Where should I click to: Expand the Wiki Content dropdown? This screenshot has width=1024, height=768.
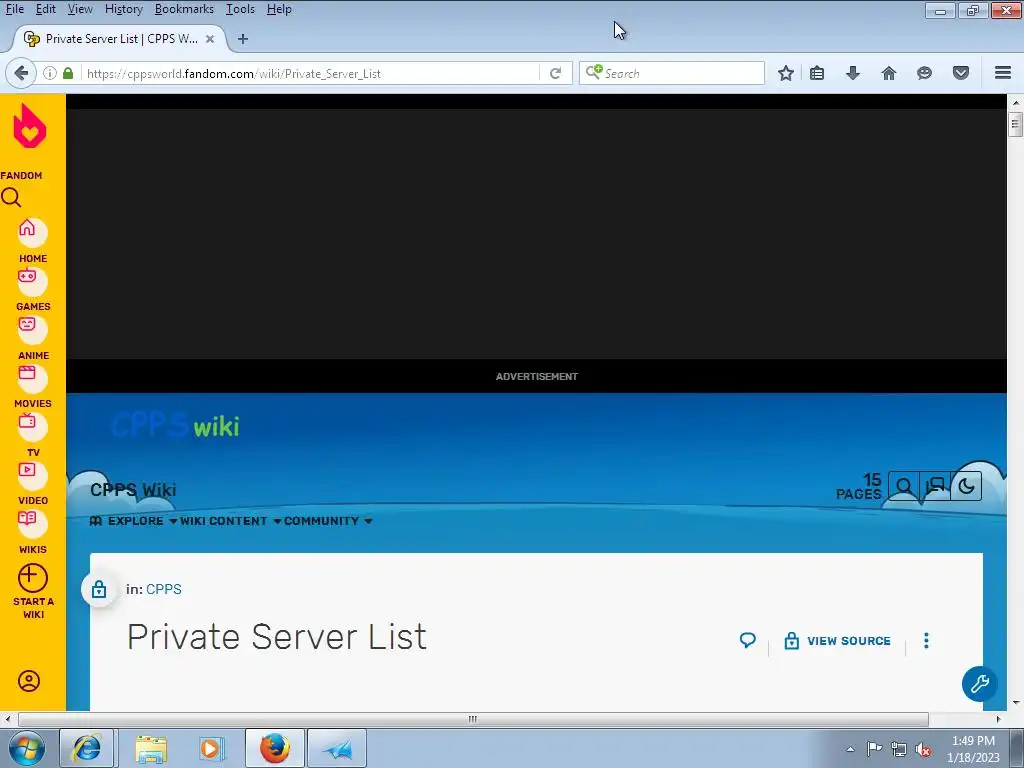pos(231,520)
